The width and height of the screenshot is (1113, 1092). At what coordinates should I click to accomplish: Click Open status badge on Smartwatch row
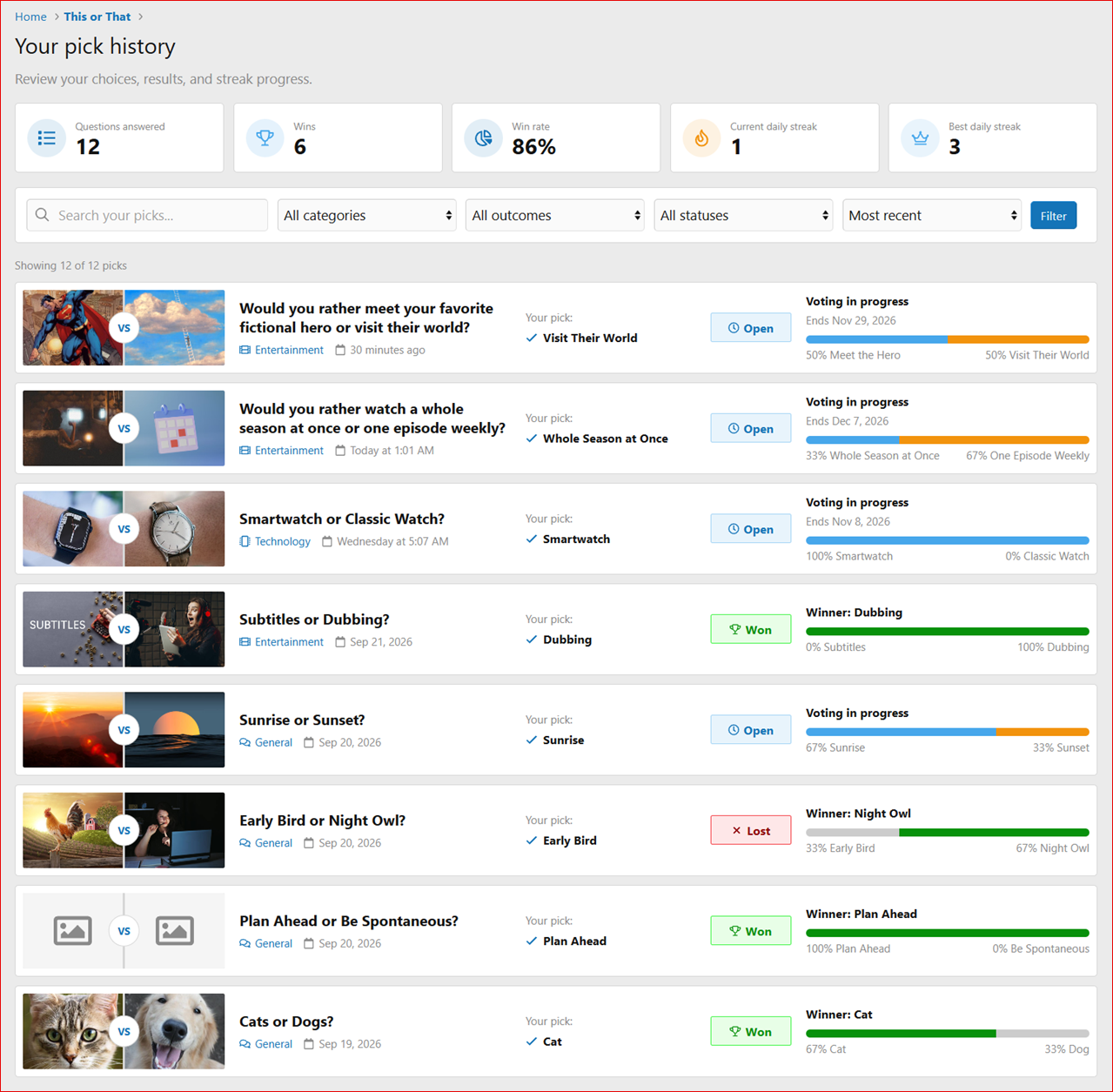[x=751, y=529]
